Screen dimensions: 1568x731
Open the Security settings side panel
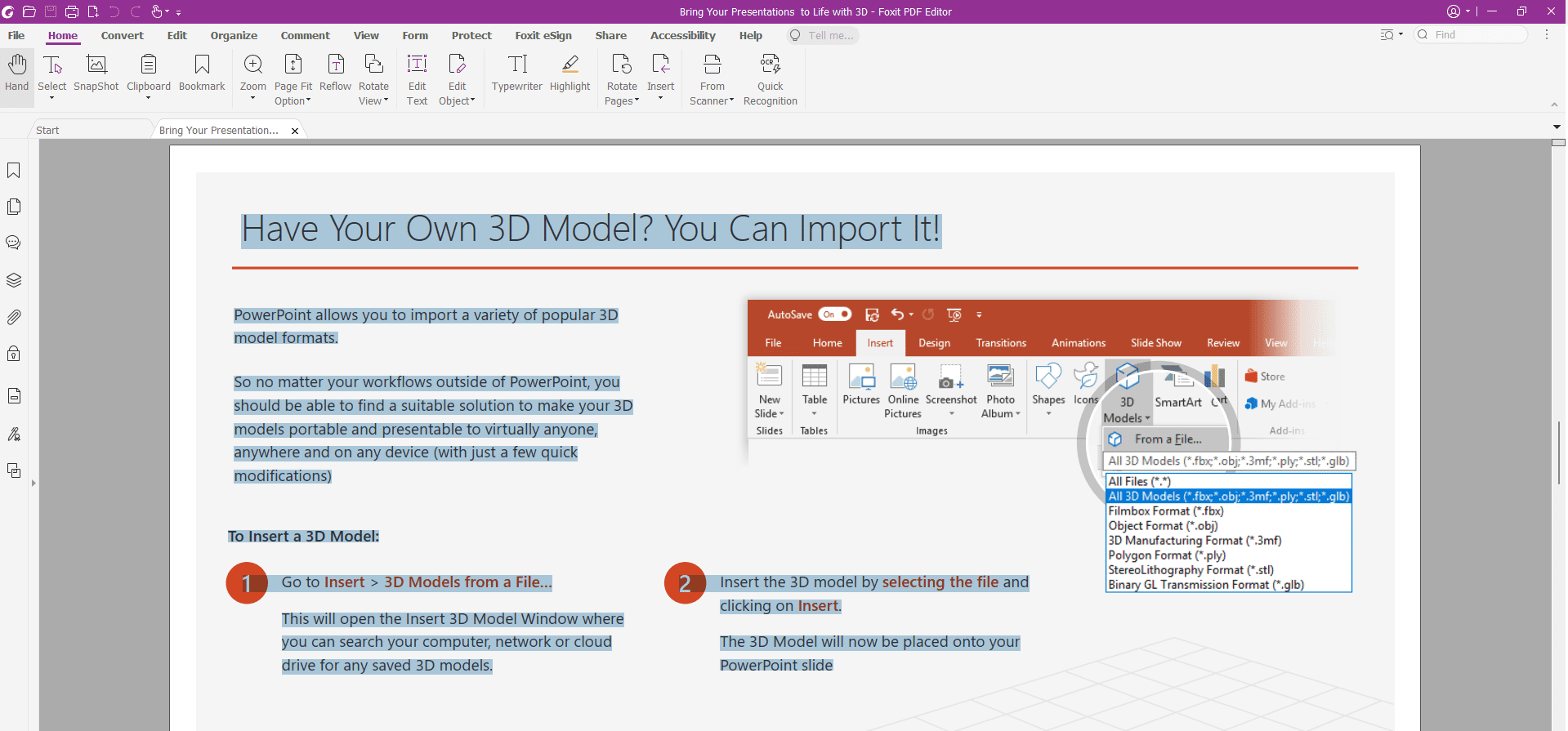(x=14, y=354)
